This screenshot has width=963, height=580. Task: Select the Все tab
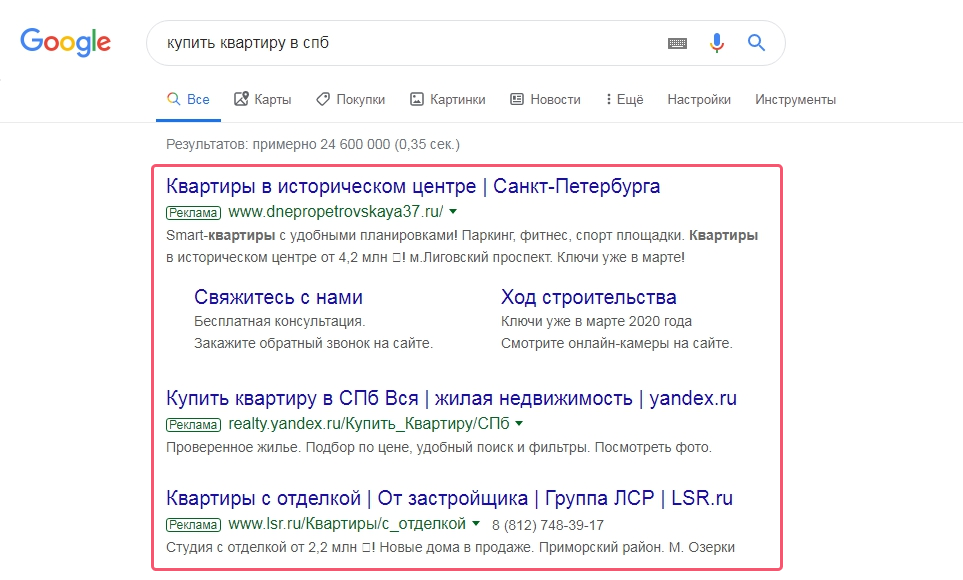[189, 100]
